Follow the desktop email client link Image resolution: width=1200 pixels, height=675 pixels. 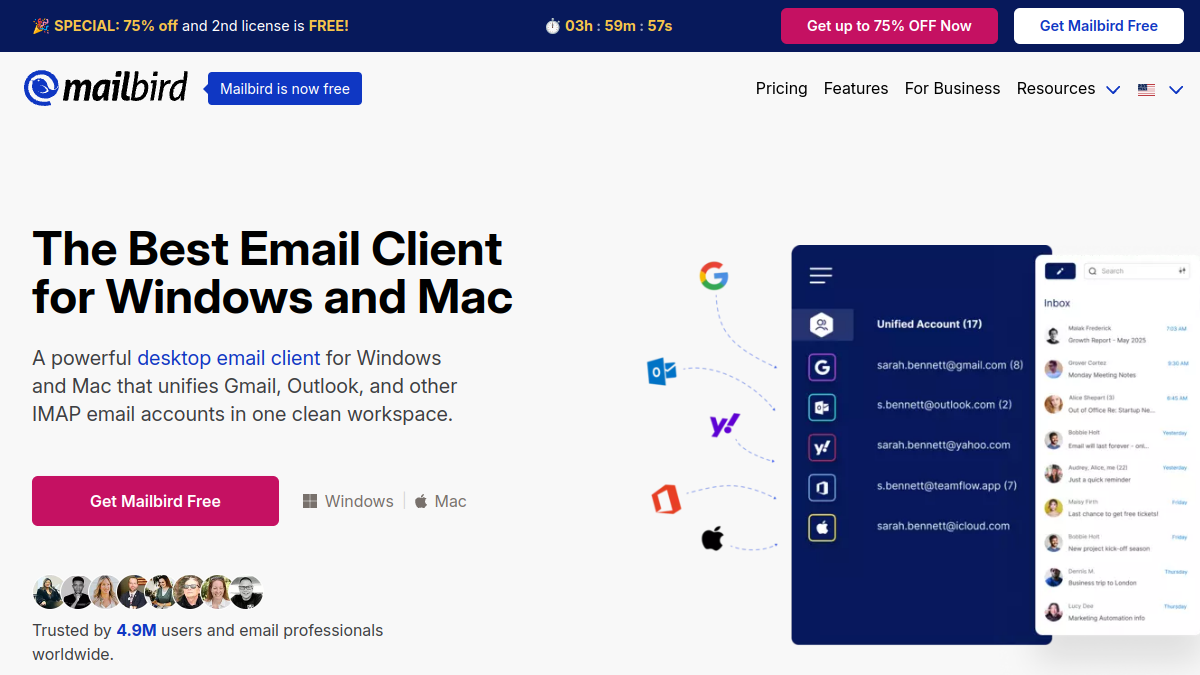click(x=229, y=357)
